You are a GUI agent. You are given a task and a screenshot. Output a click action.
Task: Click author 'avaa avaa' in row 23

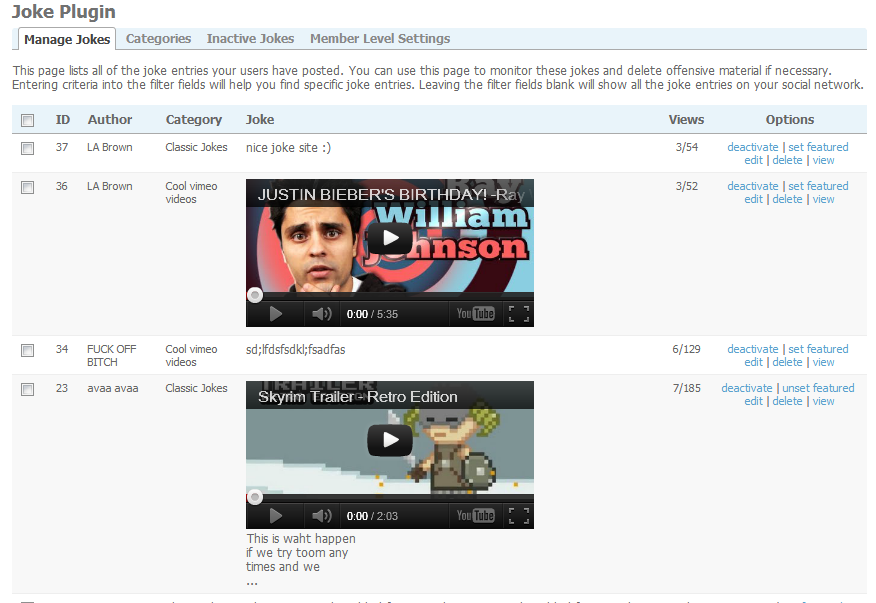tap(113, 388)
